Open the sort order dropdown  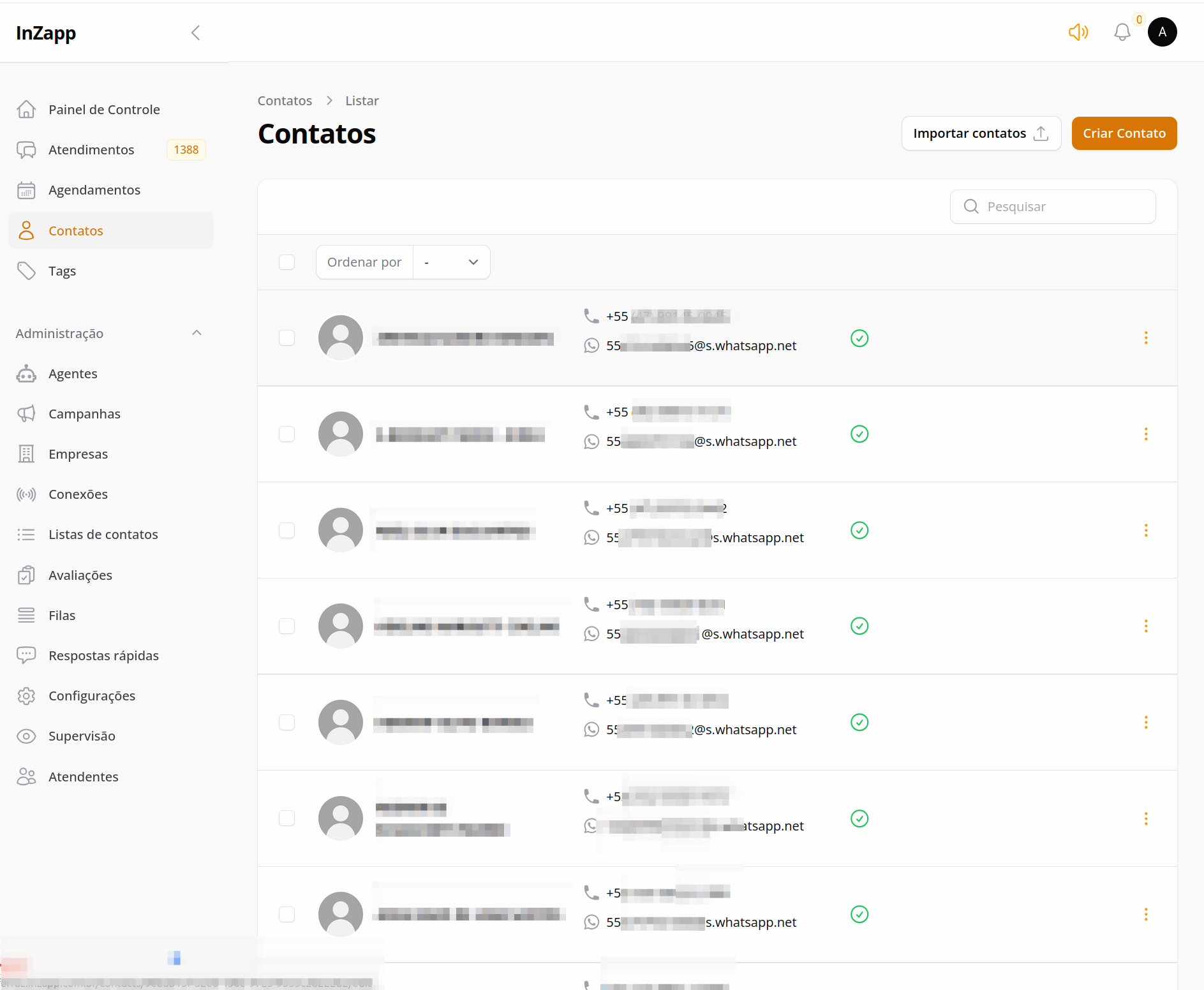click(x=451, y=262)
